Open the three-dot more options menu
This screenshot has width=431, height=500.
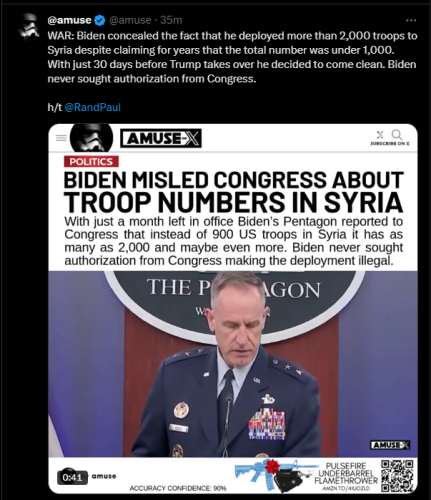pos(411,20)
